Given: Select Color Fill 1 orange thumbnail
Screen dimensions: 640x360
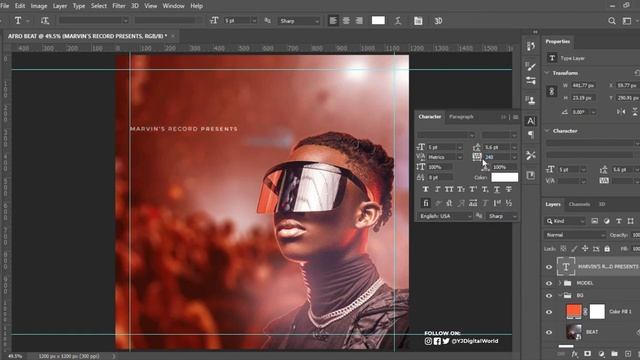Looking at the screenshot, I should [x=574, y=311].
